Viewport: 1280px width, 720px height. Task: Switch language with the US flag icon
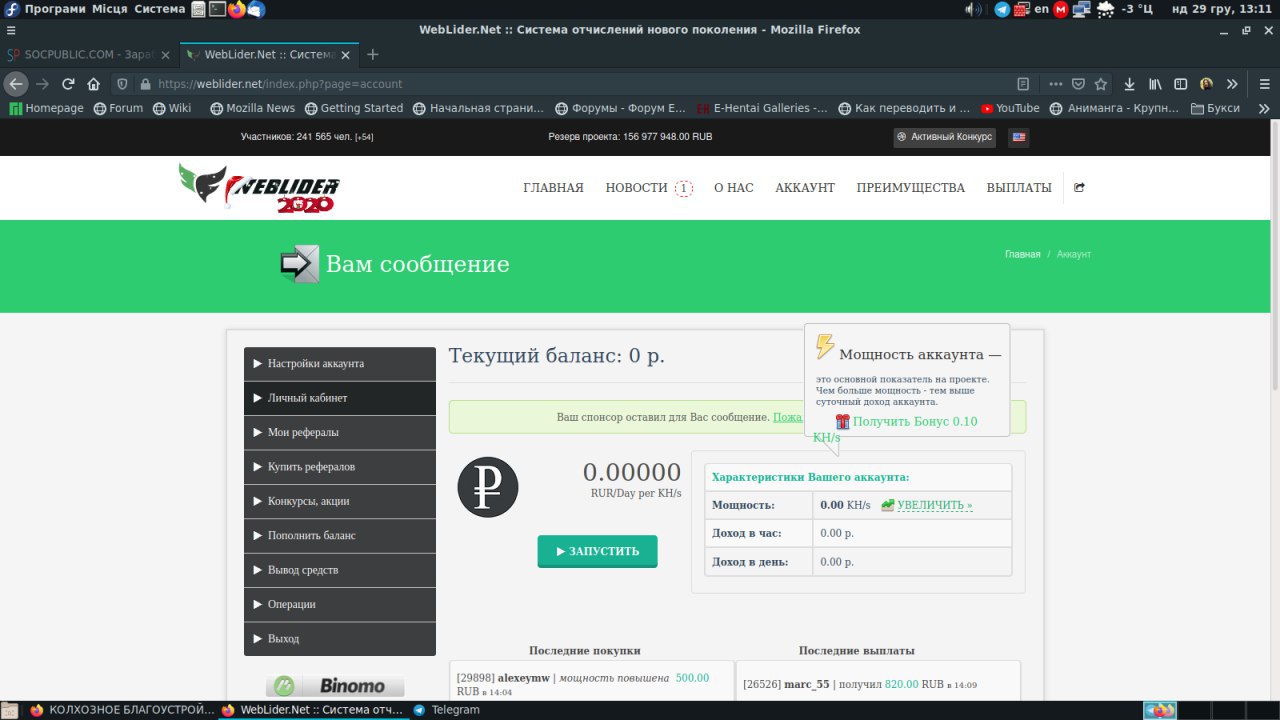coord(1019,137)
